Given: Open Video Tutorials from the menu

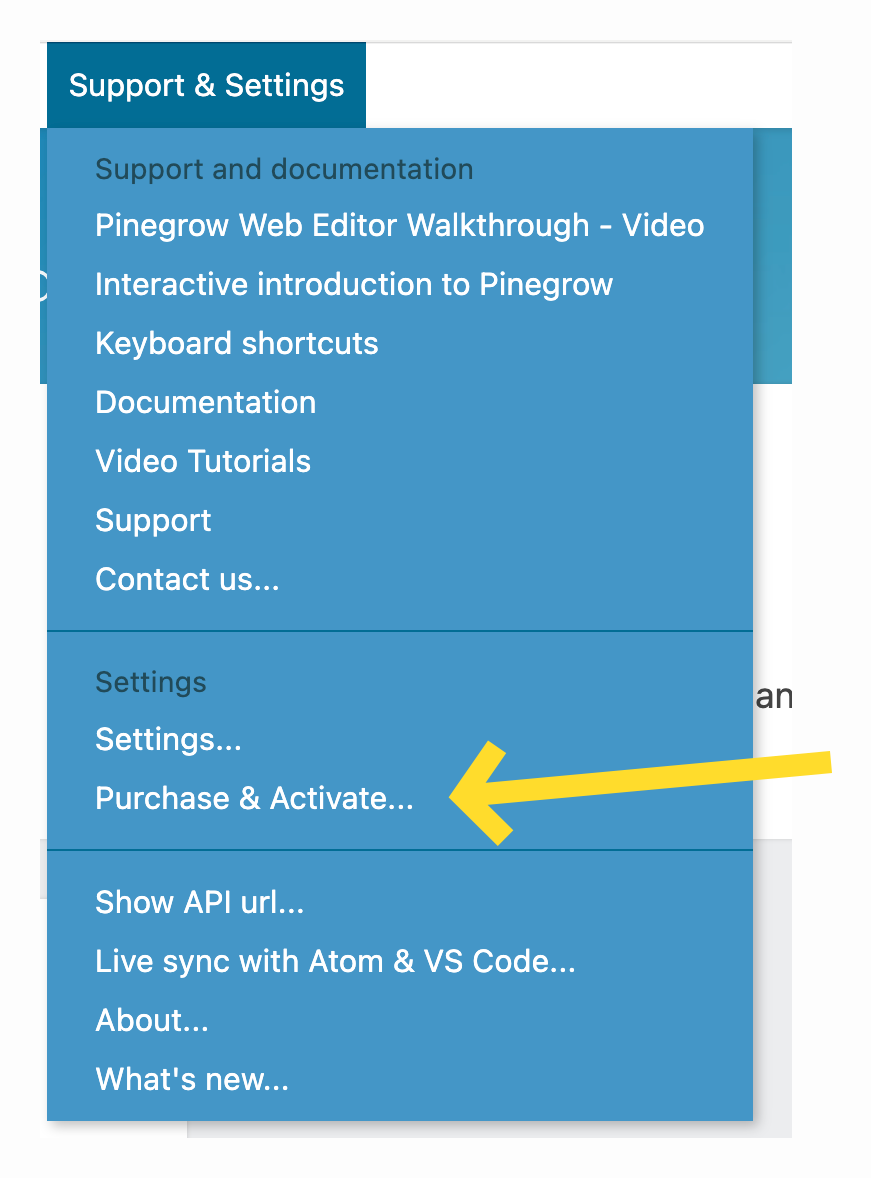Looking at the screenshot, I should click(x=202, y=462).
